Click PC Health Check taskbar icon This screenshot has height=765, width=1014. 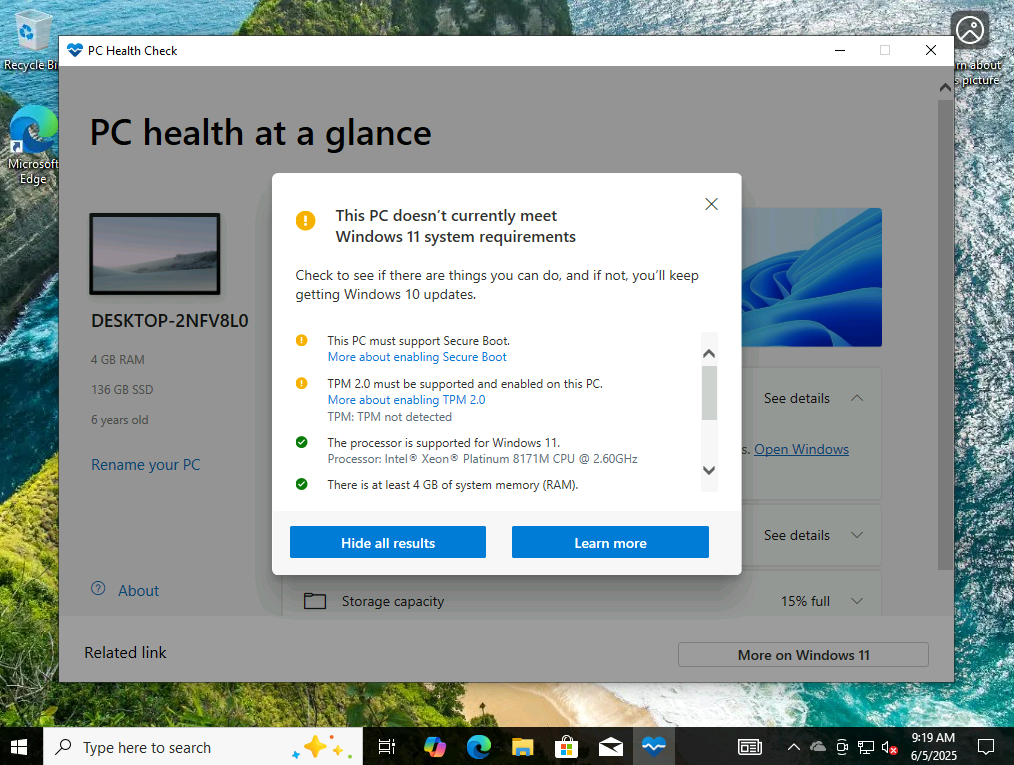(654, 747)
